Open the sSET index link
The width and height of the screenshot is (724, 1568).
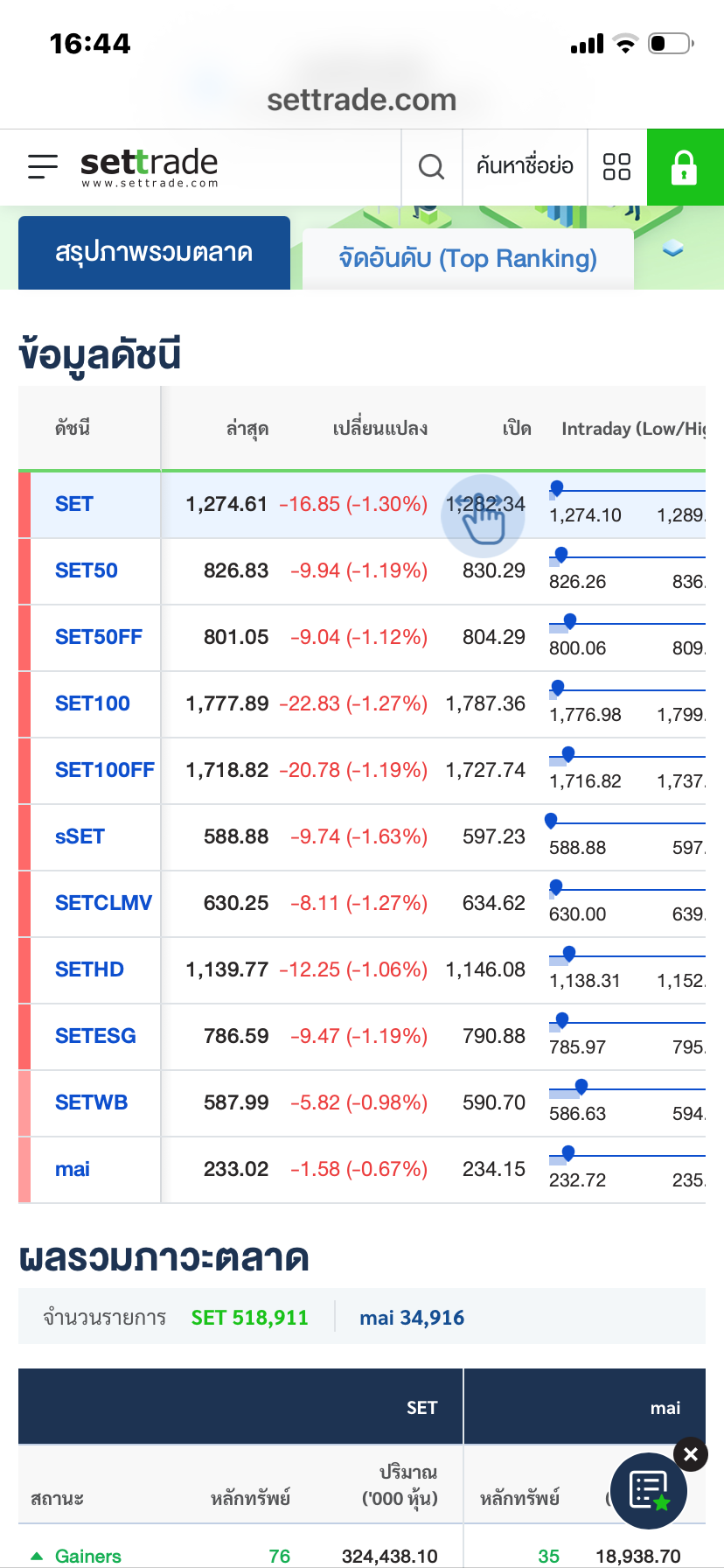tap(80, 836)
